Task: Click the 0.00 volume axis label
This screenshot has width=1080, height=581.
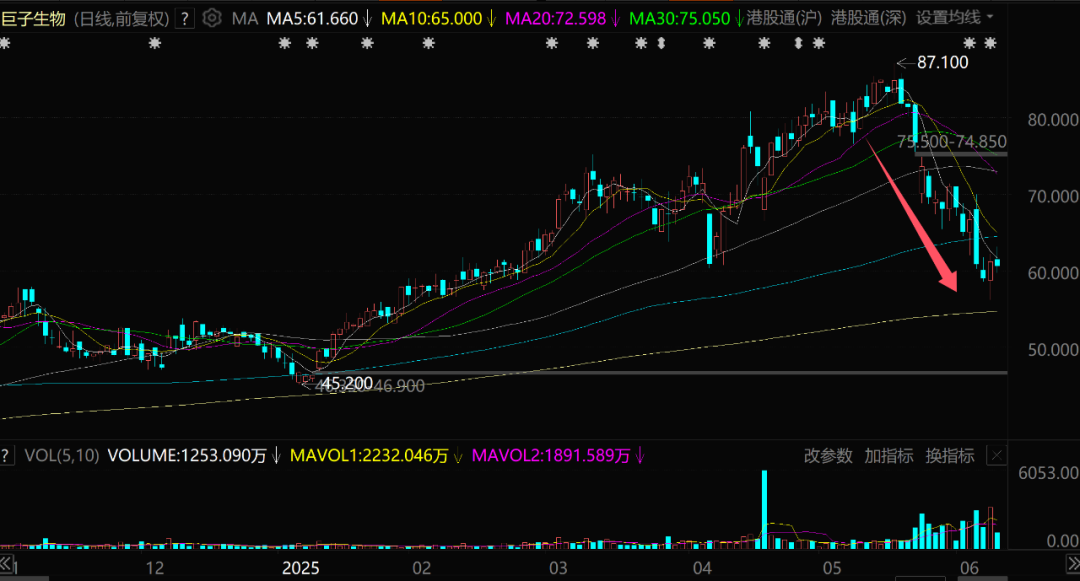Action: 1062,541
